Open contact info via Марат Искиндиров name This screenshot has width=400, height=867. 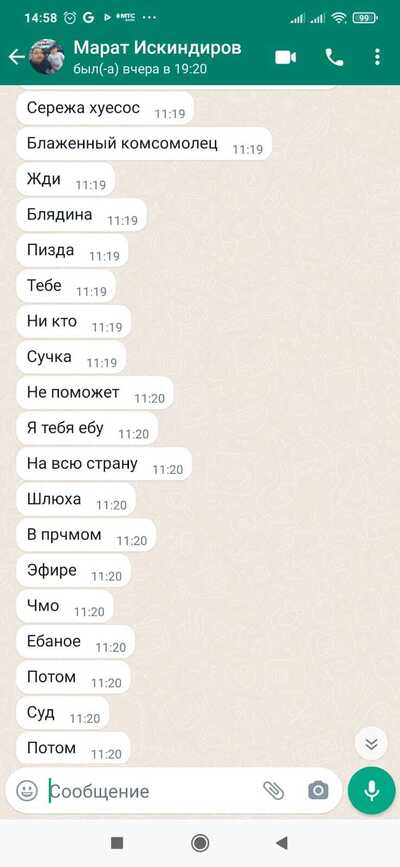[x=157, y=48]
